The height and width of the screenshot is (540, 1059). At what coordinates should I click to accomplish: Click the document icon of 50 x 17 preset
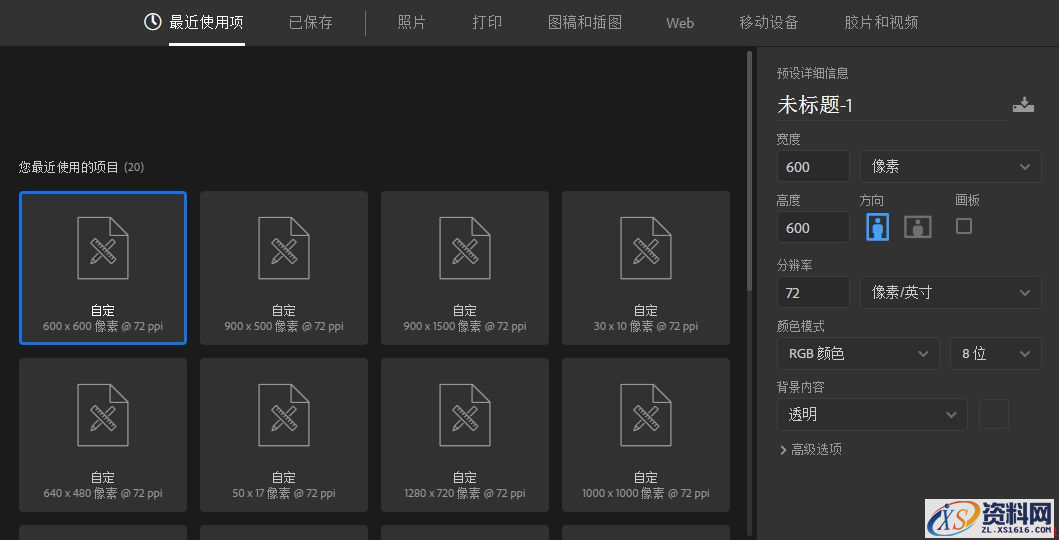[284, 415]
